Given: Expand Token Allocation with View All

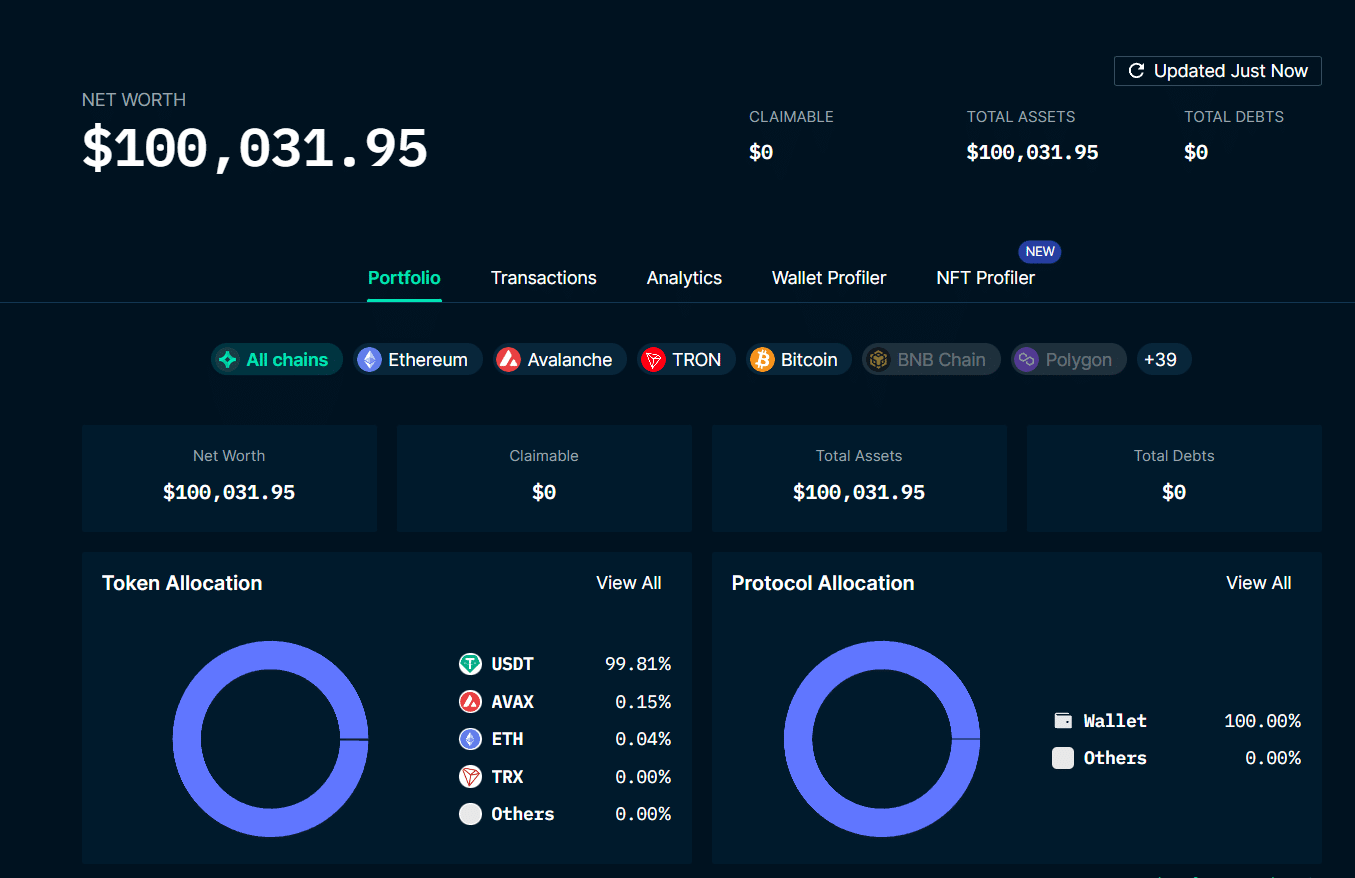Looking at the screenshot, I should point(628,583).
